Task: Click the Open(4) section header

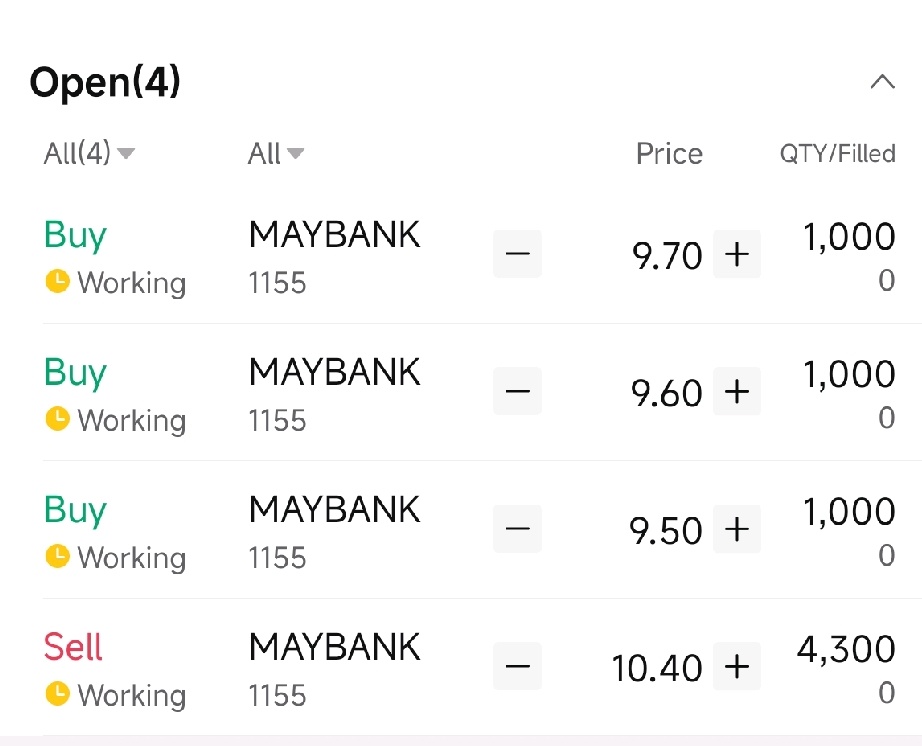Action: [103, 82]
